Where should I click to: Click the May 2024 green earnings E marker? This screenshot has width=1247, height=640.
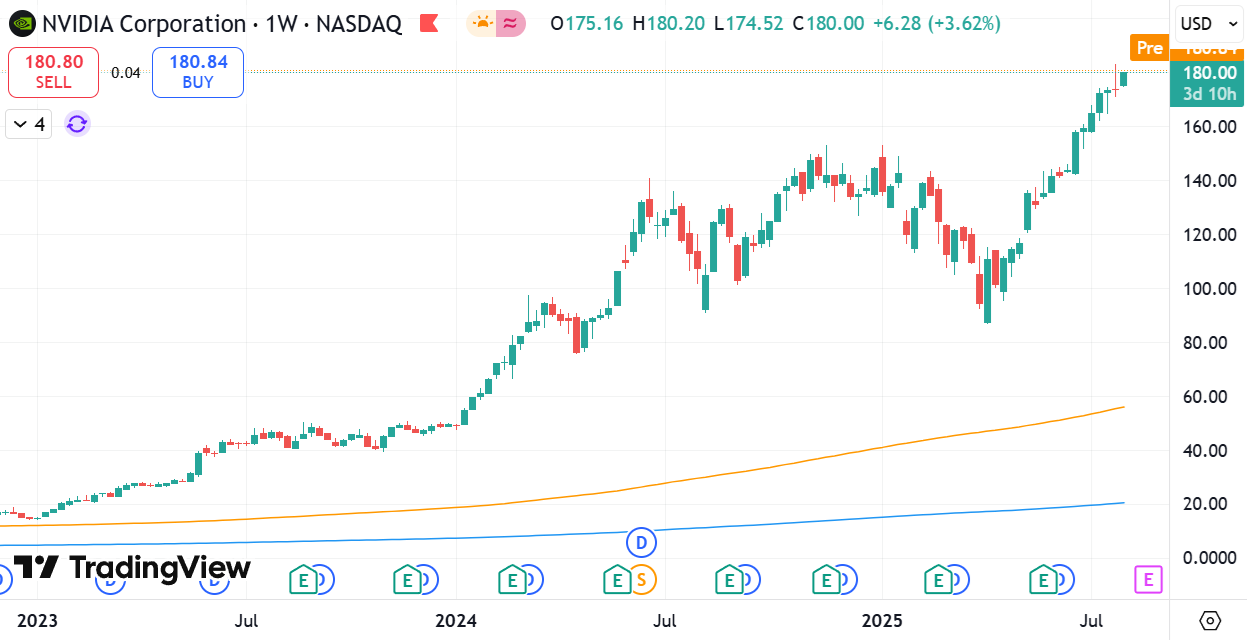pyautogui.click(x=616, y=578)
